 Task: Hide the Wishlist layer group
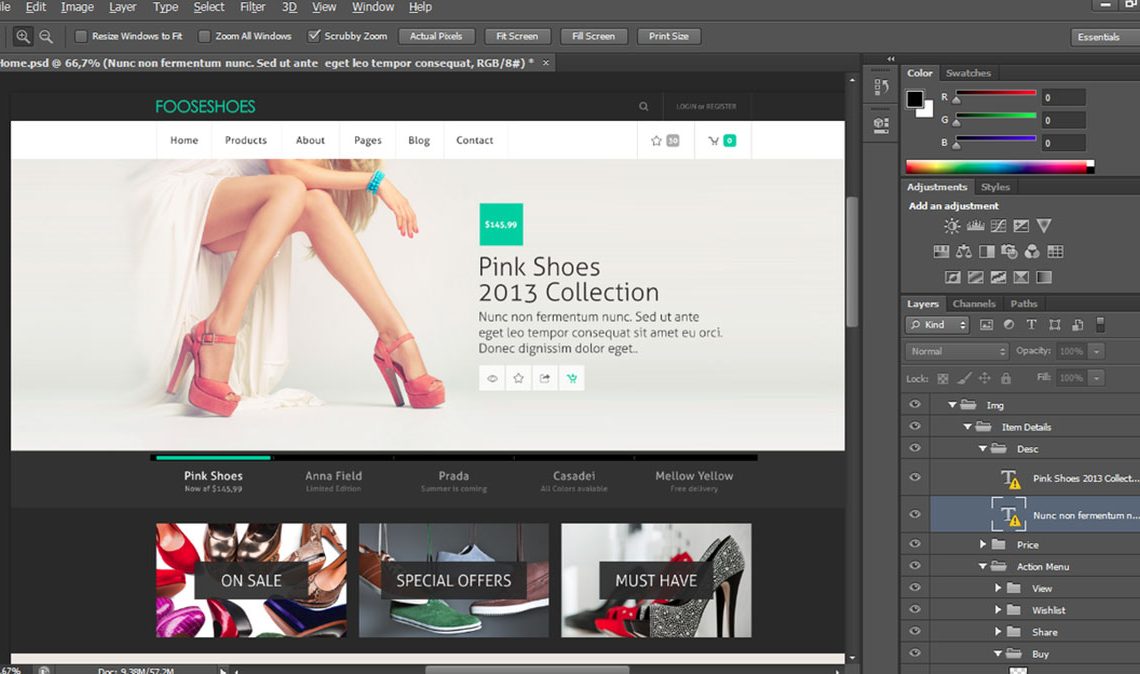[913, 609]
